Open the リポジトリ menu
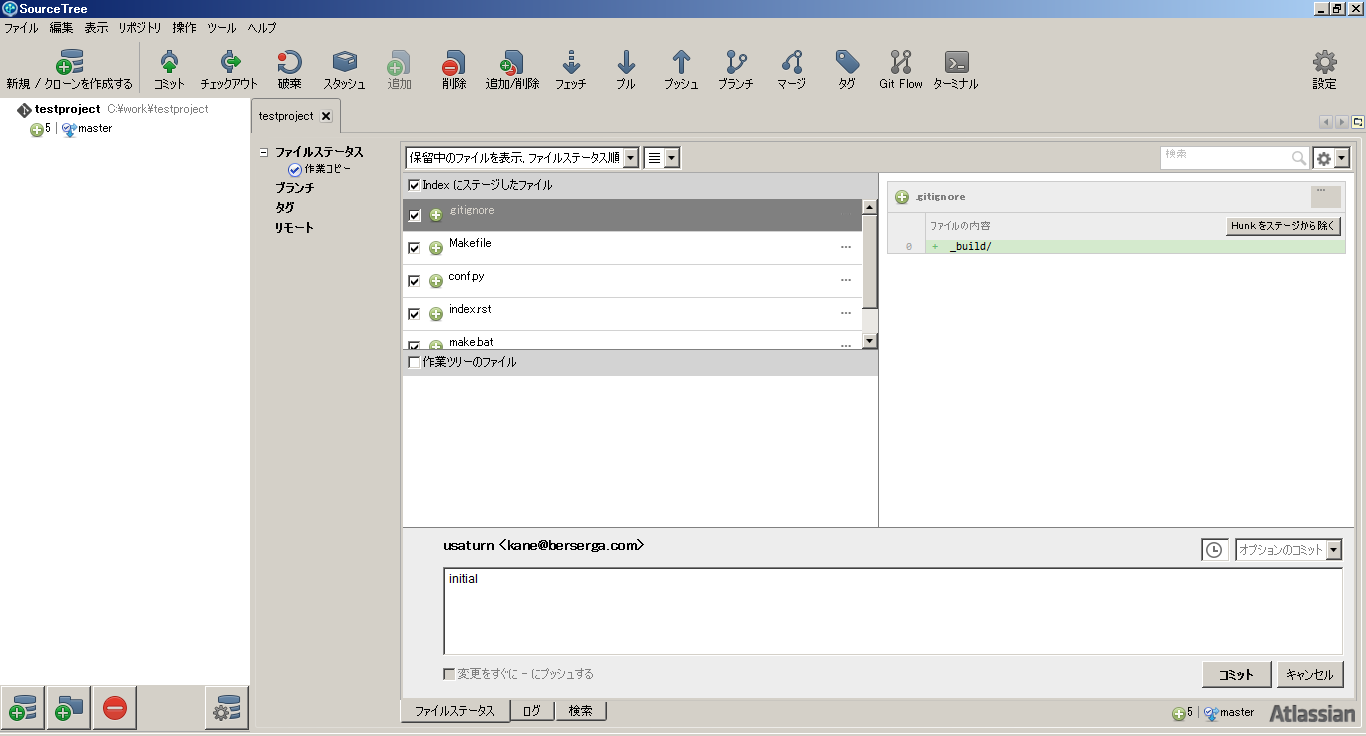The width and height of the screenshot is (1366, 736). coord(139,28)
